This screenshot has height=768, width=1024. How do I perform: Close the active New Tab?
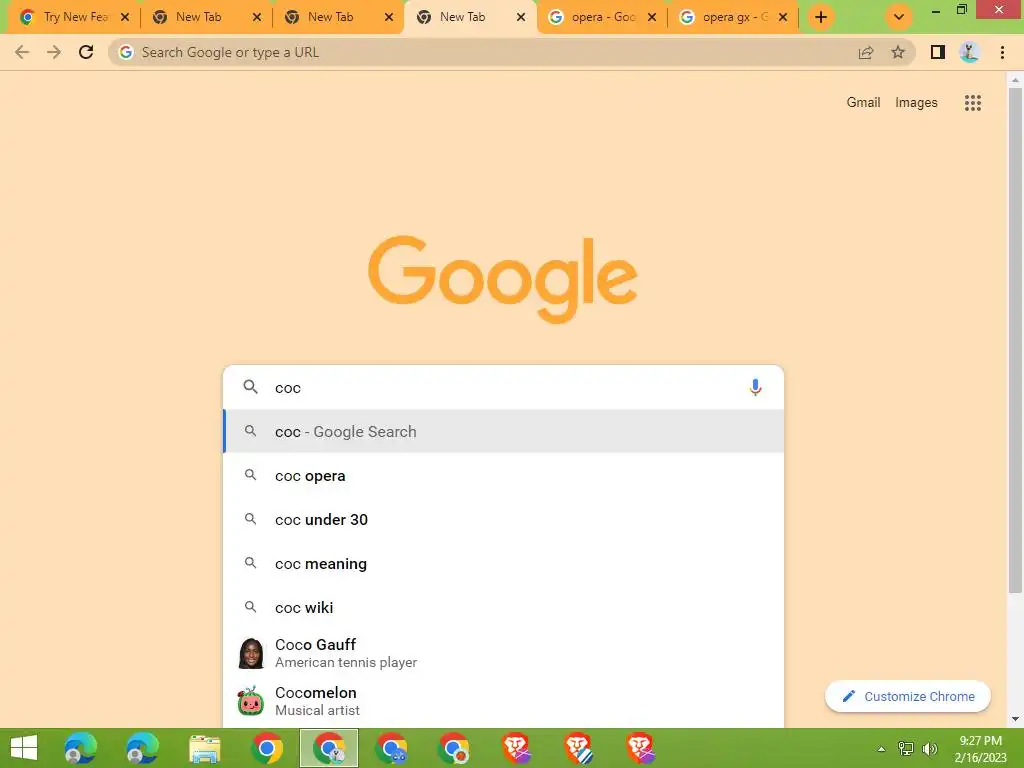pos(520,17)
